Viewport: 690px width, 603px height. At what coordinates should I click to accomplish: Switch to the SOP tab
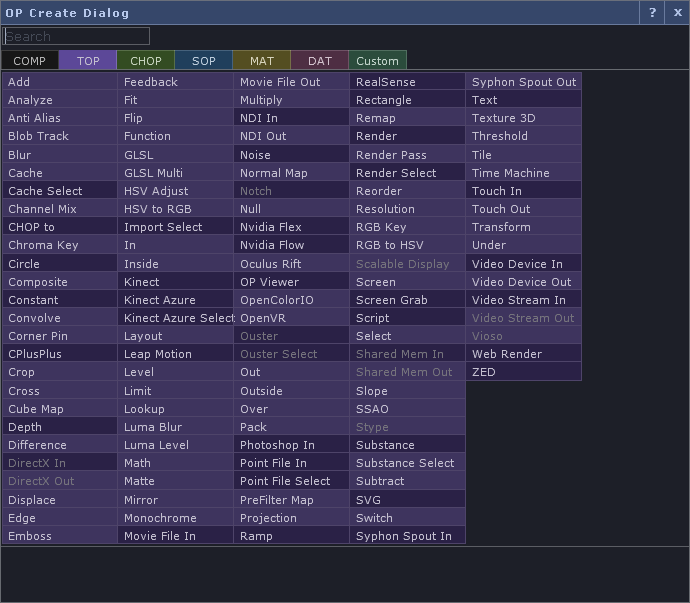(204, 61)
